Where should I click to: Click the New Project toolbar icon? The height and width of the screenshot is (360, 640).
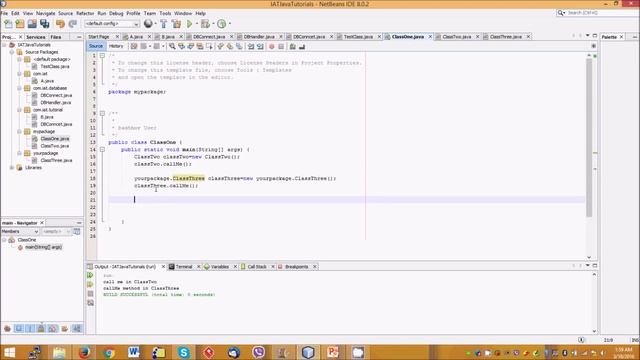pyautogui.click(x=20, y=24)
